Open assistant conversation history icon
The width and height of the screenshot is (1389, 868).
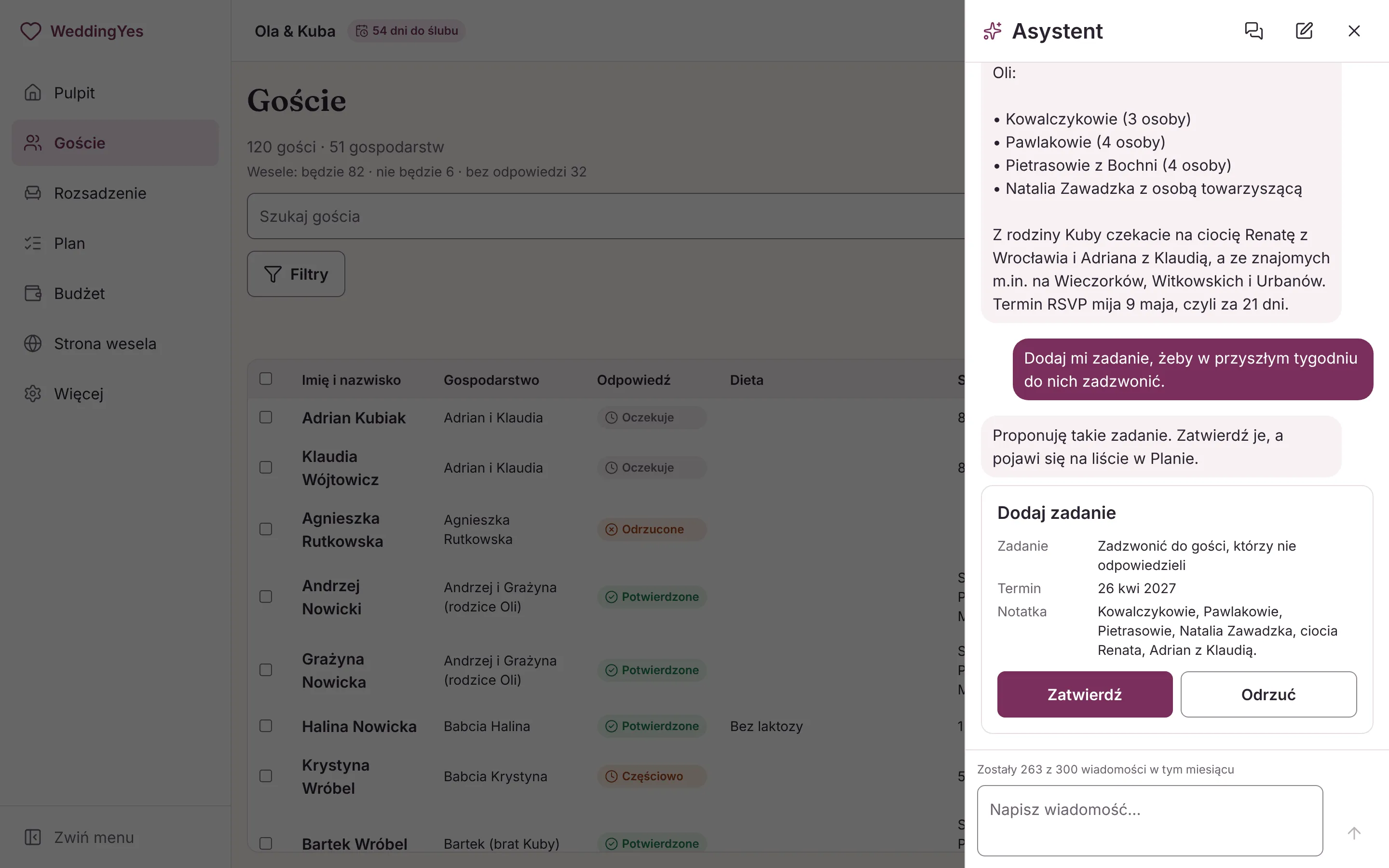tap(1253, 31)
